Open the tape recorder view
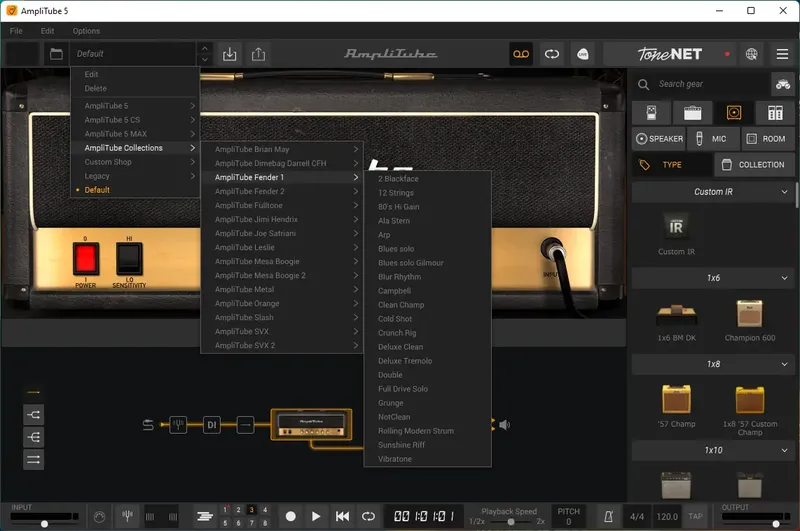 521,54
